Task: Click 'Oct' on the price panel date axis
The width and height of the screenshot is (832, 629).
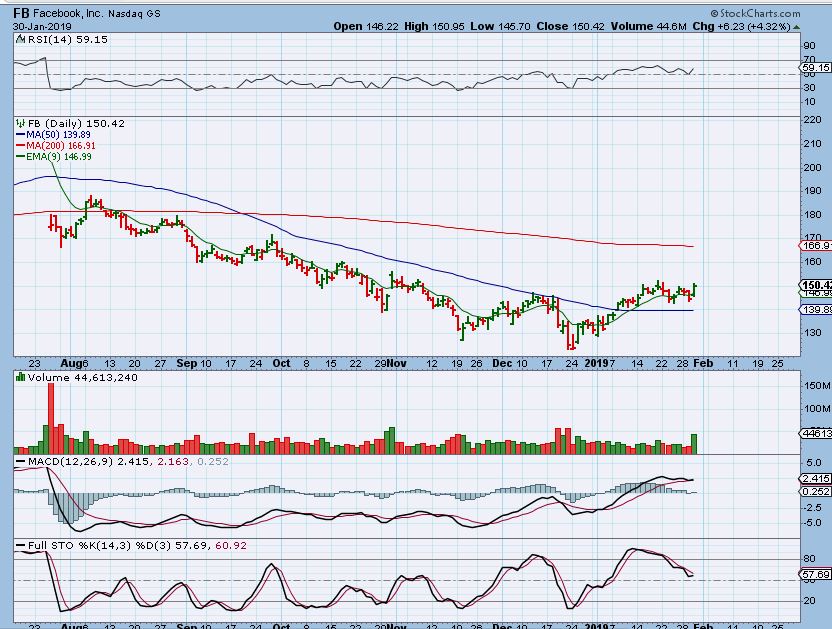Action: 281,364
